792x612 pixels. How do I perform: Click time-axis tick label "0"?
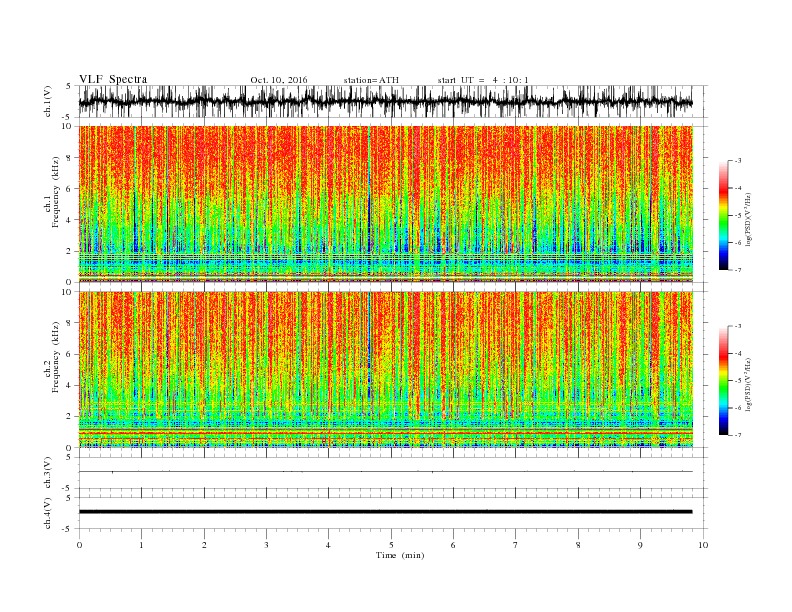pos(79,545)
